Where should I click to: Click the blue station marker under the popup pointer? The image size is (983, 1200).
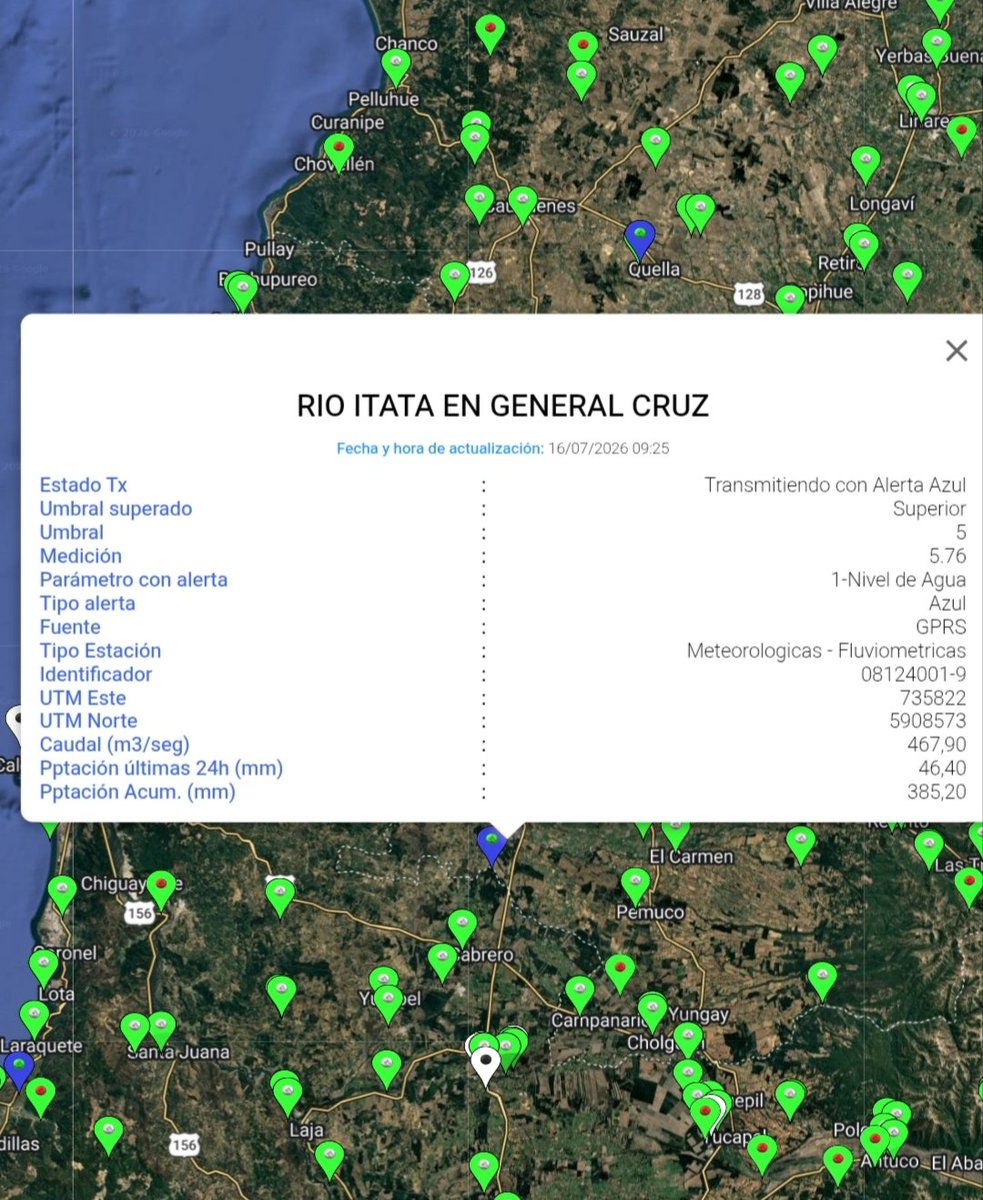click(491, 845)
